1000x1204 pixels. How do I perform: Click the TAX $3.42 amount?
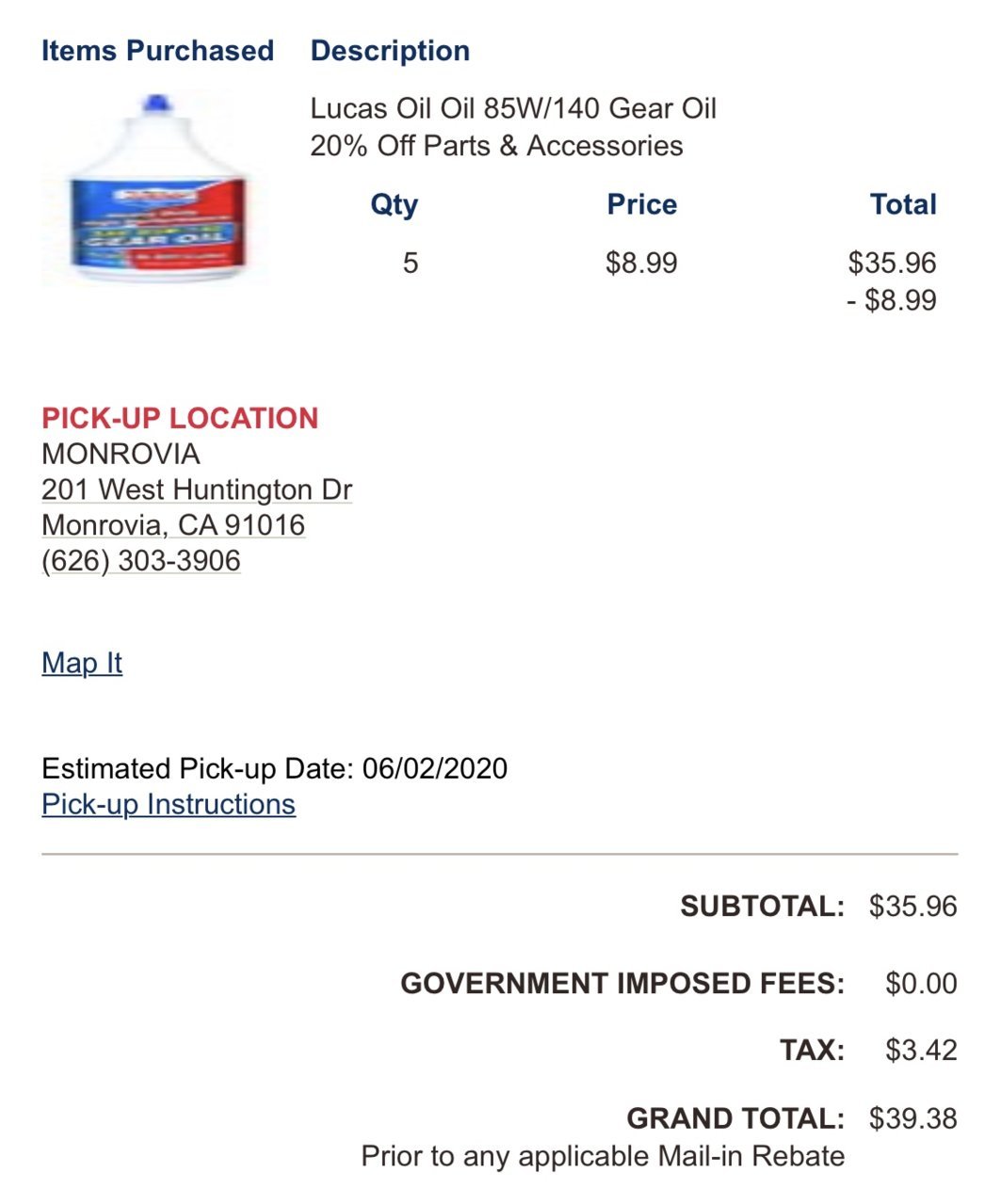click(x=921, y=1050)
